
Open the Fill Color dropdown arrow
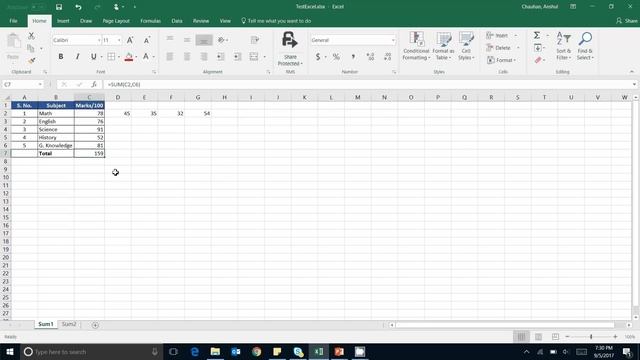tap(136, 57)
